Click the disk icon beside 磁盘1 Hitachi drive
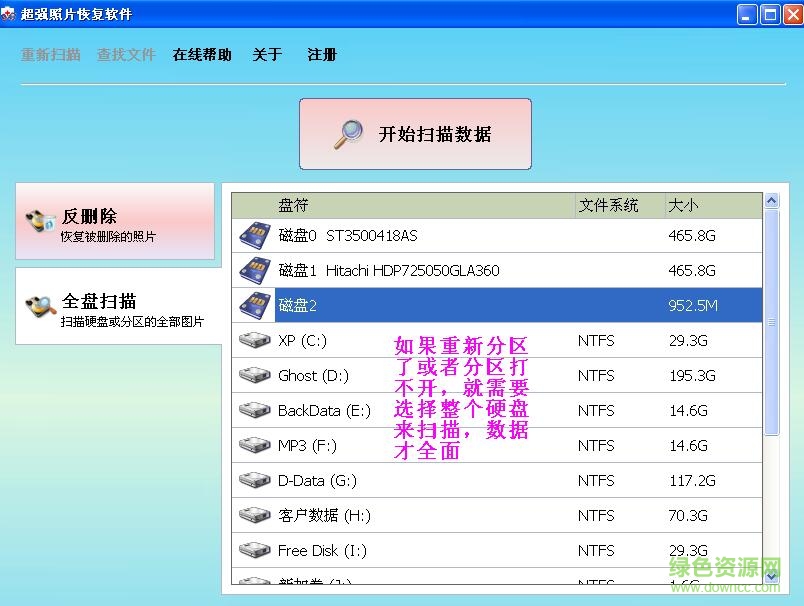 tap(253, 269)
